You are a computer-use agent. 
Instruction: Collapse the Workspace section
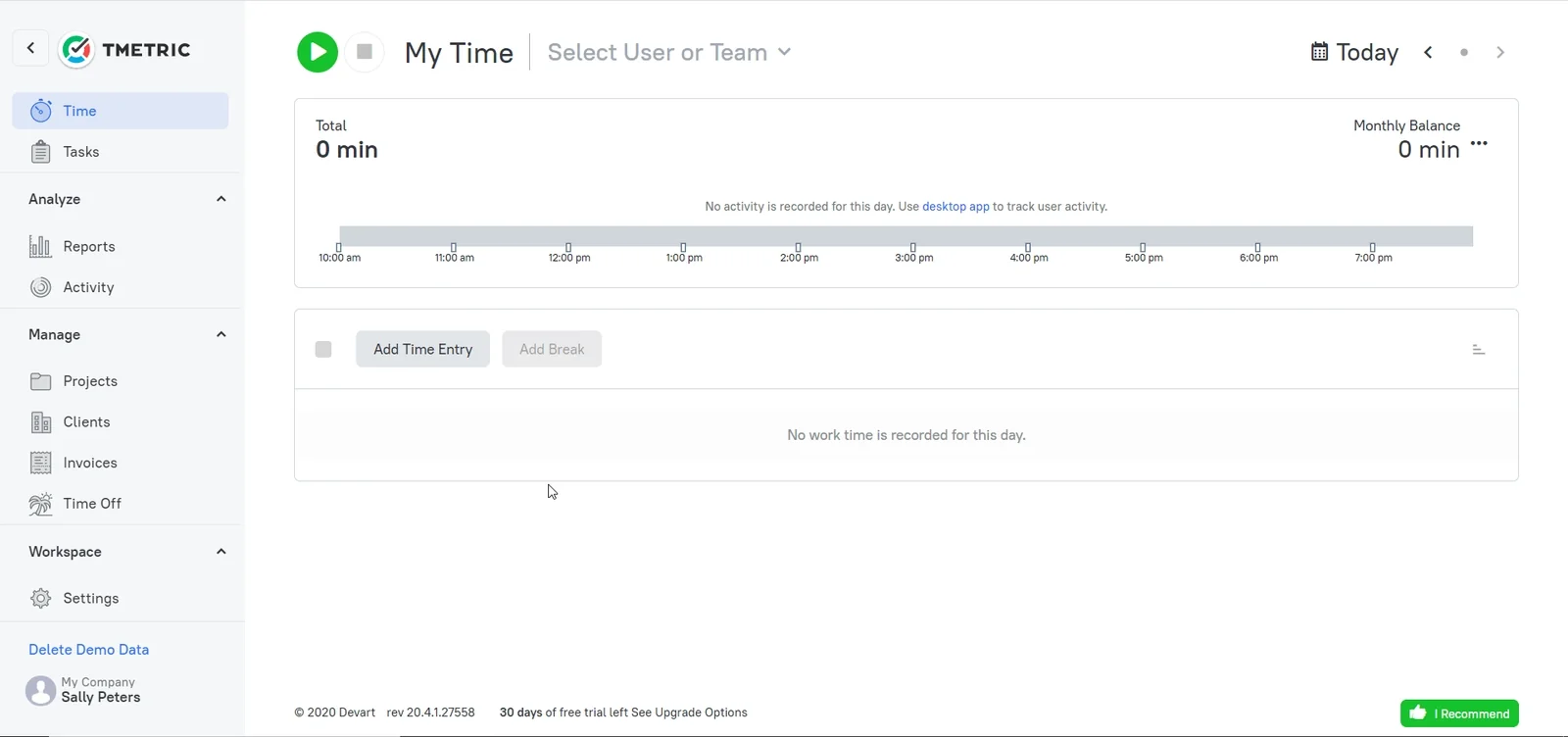click(221, 552)
